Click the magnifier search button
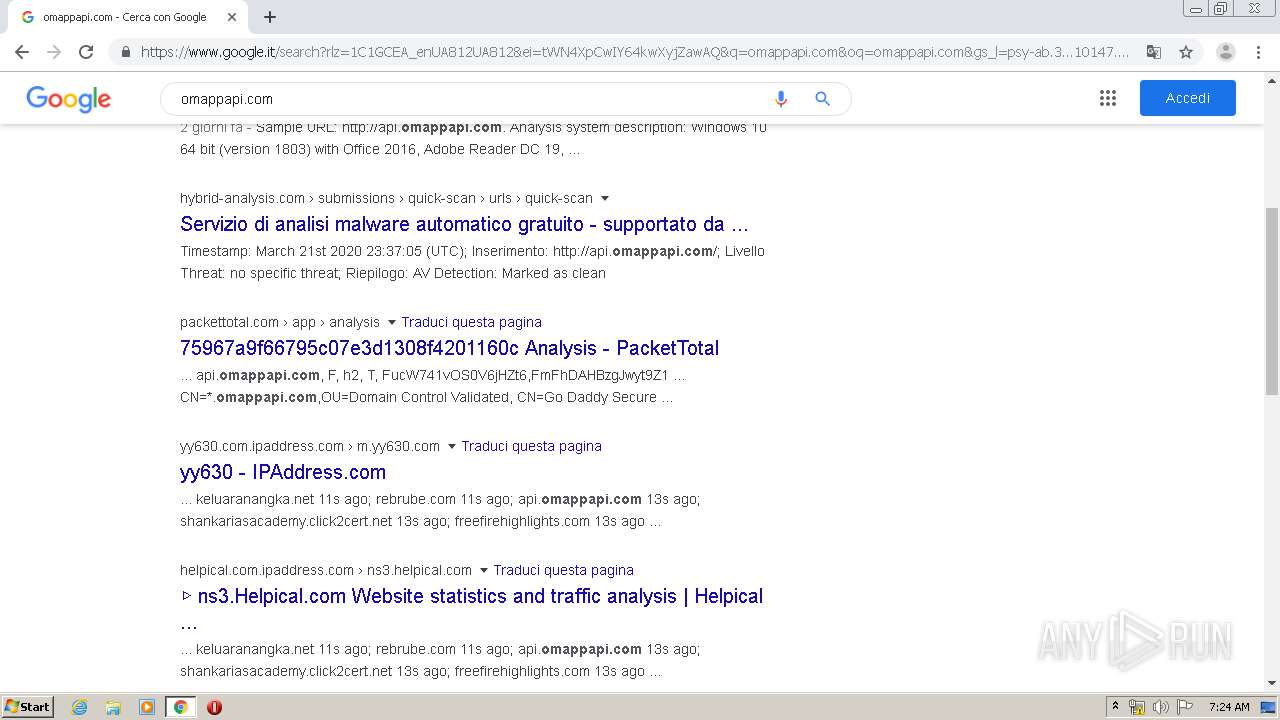 (823, 99)
